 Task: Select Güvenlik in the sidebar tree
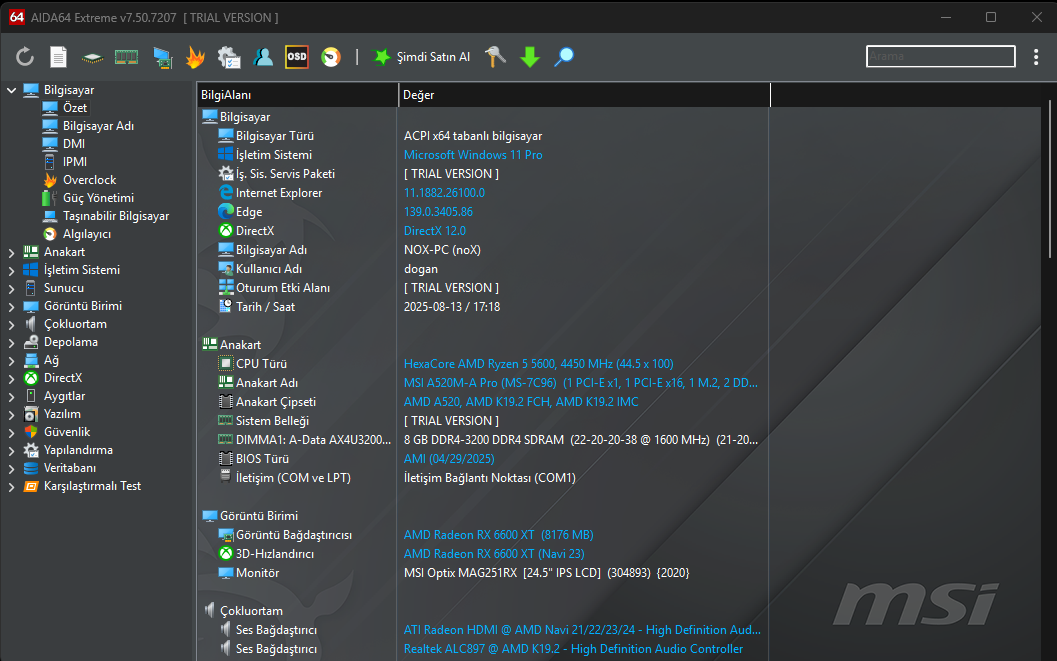(67, 432)
